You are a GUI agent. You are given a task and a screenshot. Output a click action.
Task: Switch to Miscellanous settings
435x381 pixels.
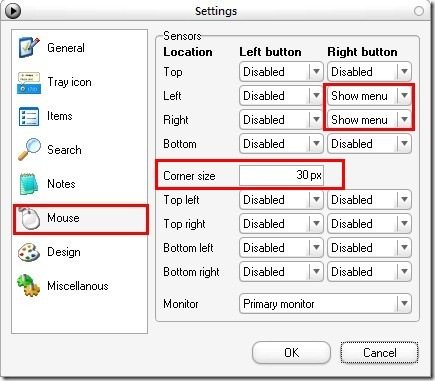(80, 286)
